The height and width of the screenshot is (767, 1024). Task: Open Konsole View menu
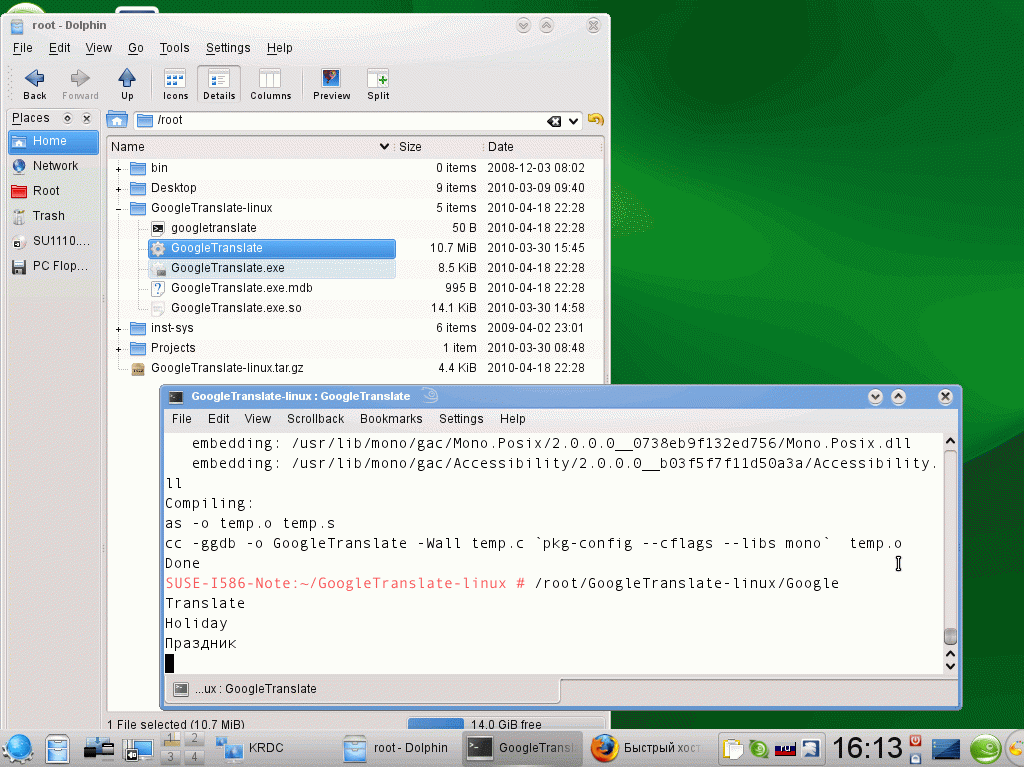[257, 419]
